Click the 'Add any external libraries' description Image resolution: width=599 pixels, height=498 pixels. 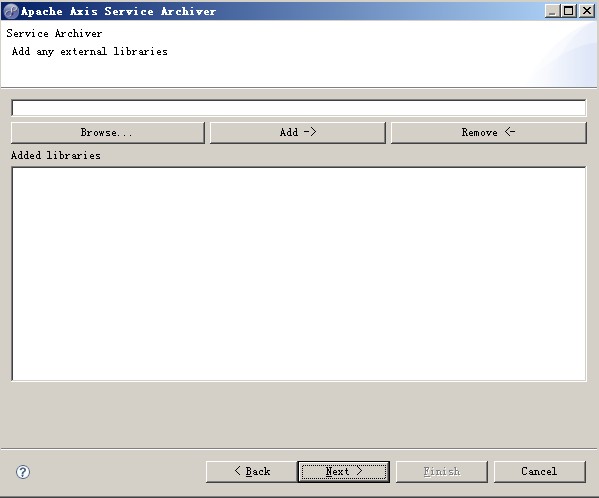(90, 52)
